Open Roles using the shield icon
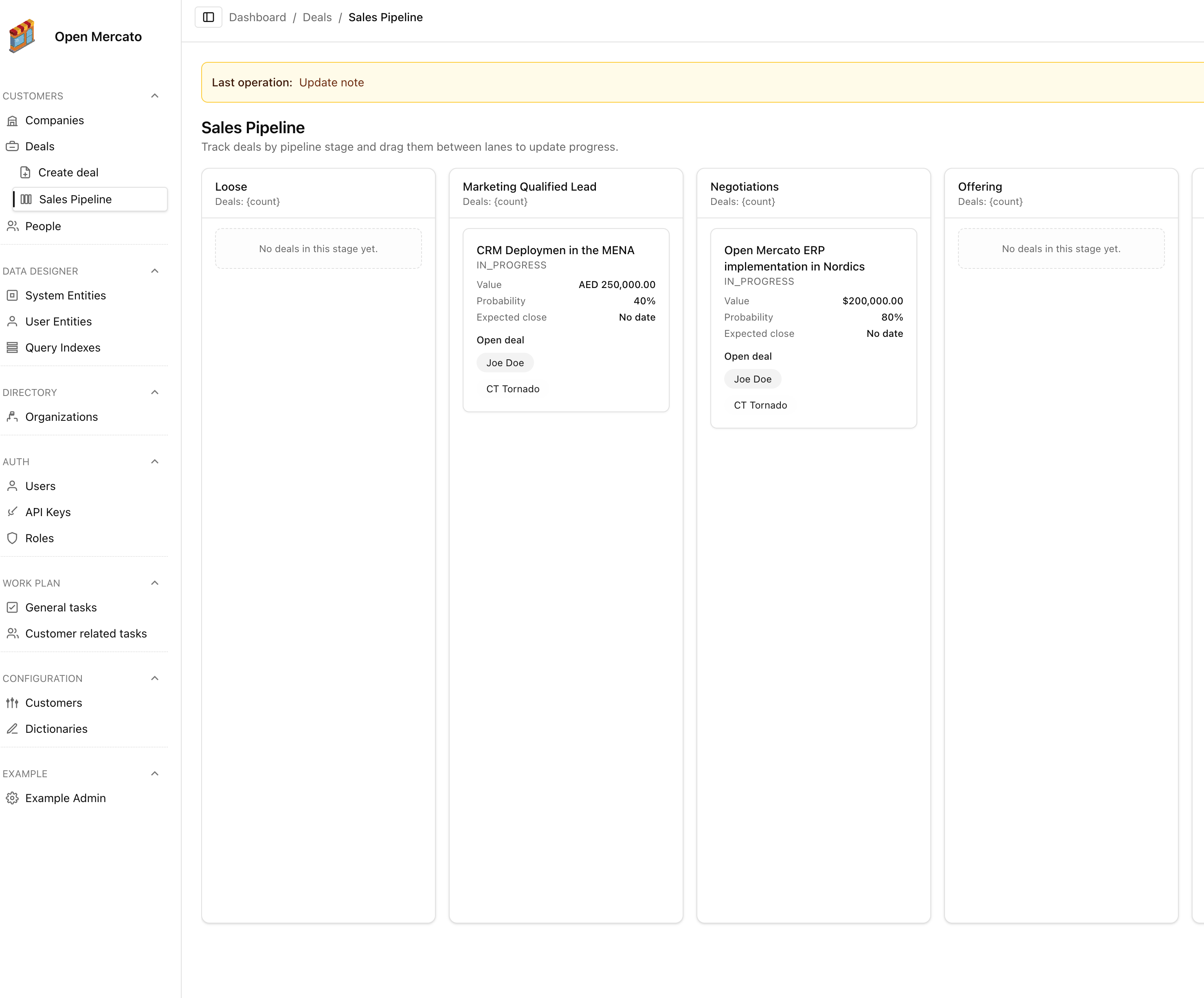The image size is (1204, 998). pos(13,538)
